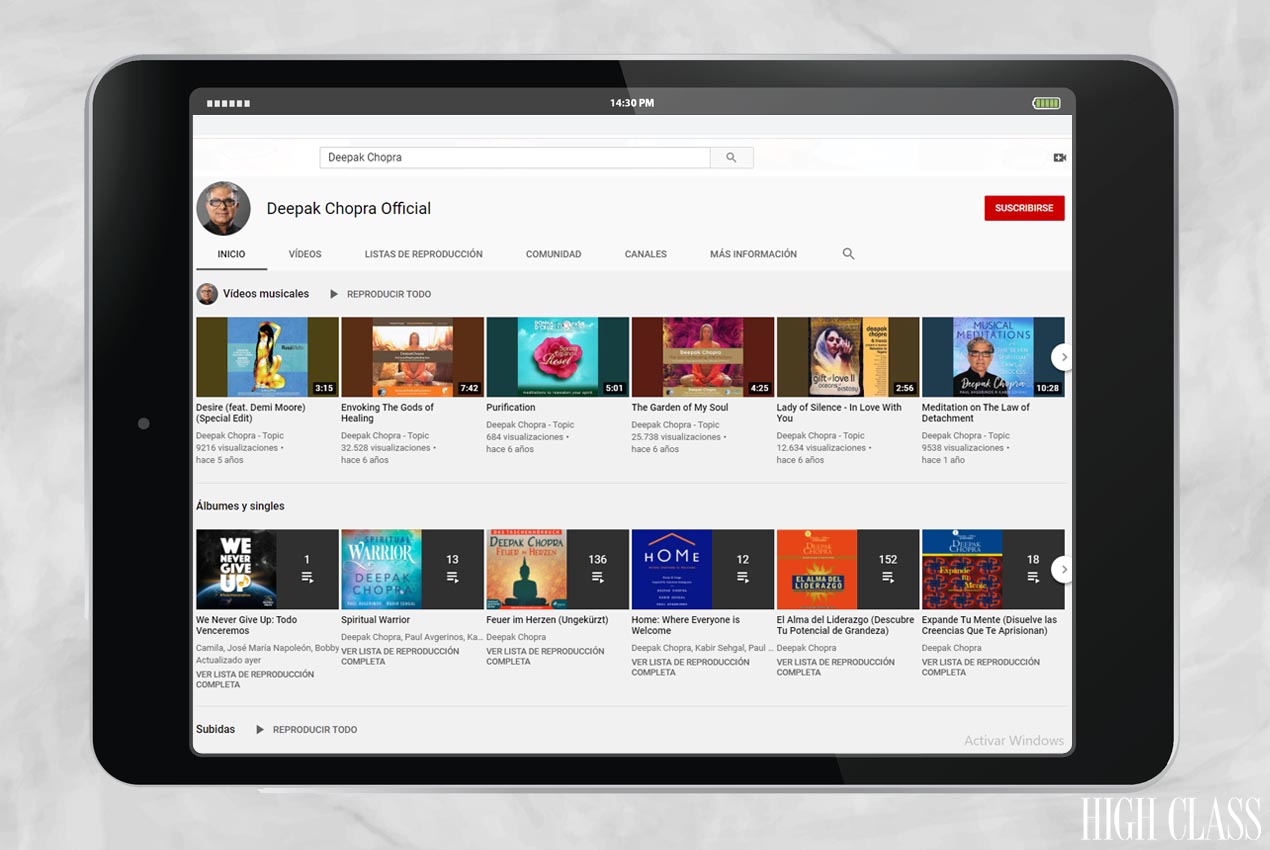
Task: Click the Spiritual Warrior album title
Action: [376, 620]
